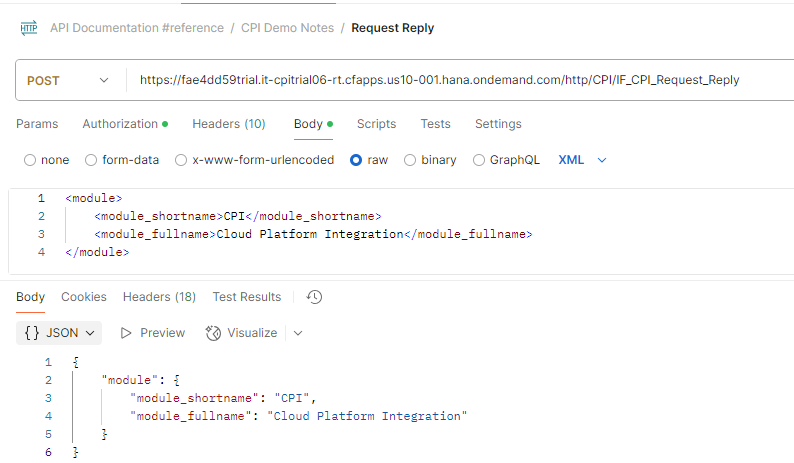Click the module_fullname XML line
The image size is (794, 463).
click(x=313, y=234)
